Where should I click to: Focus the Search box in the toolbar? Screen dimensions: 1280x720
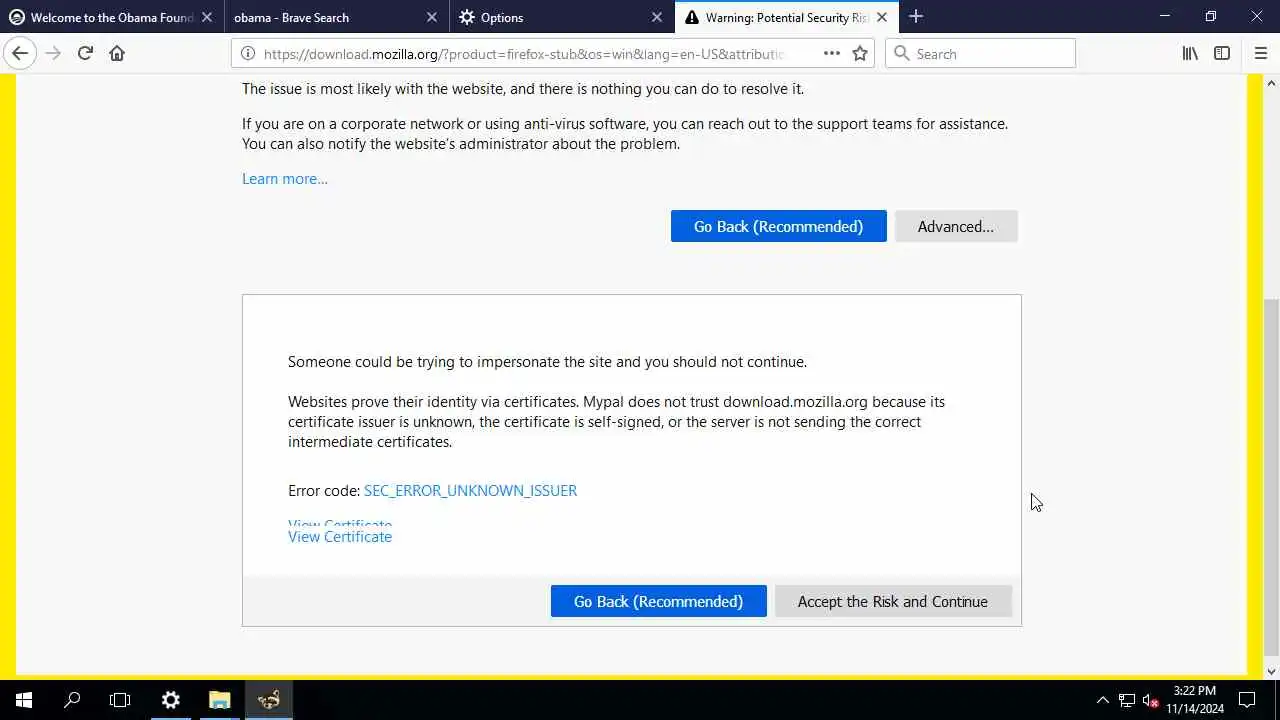[980, 54]
